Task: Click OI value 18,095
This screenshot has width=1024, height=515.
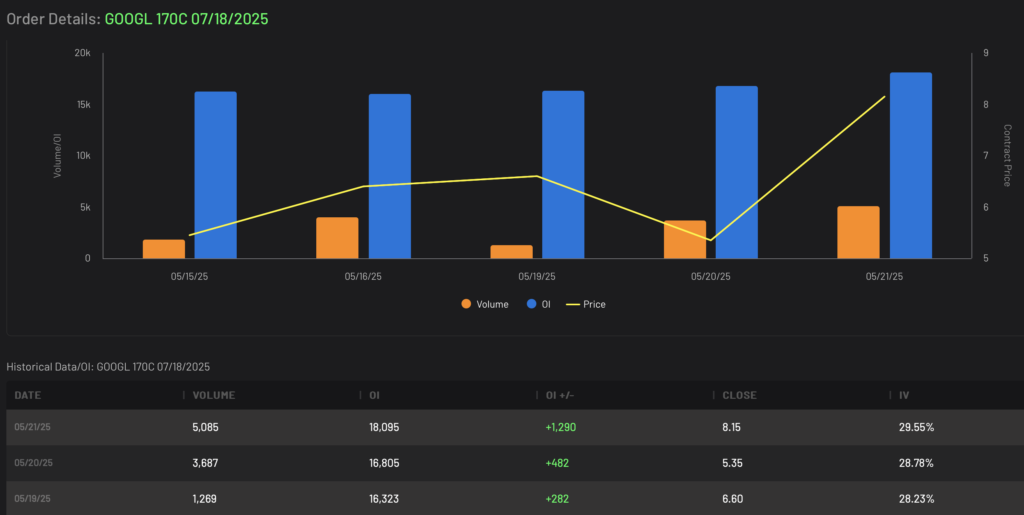Action: click(x=384, y=428)
